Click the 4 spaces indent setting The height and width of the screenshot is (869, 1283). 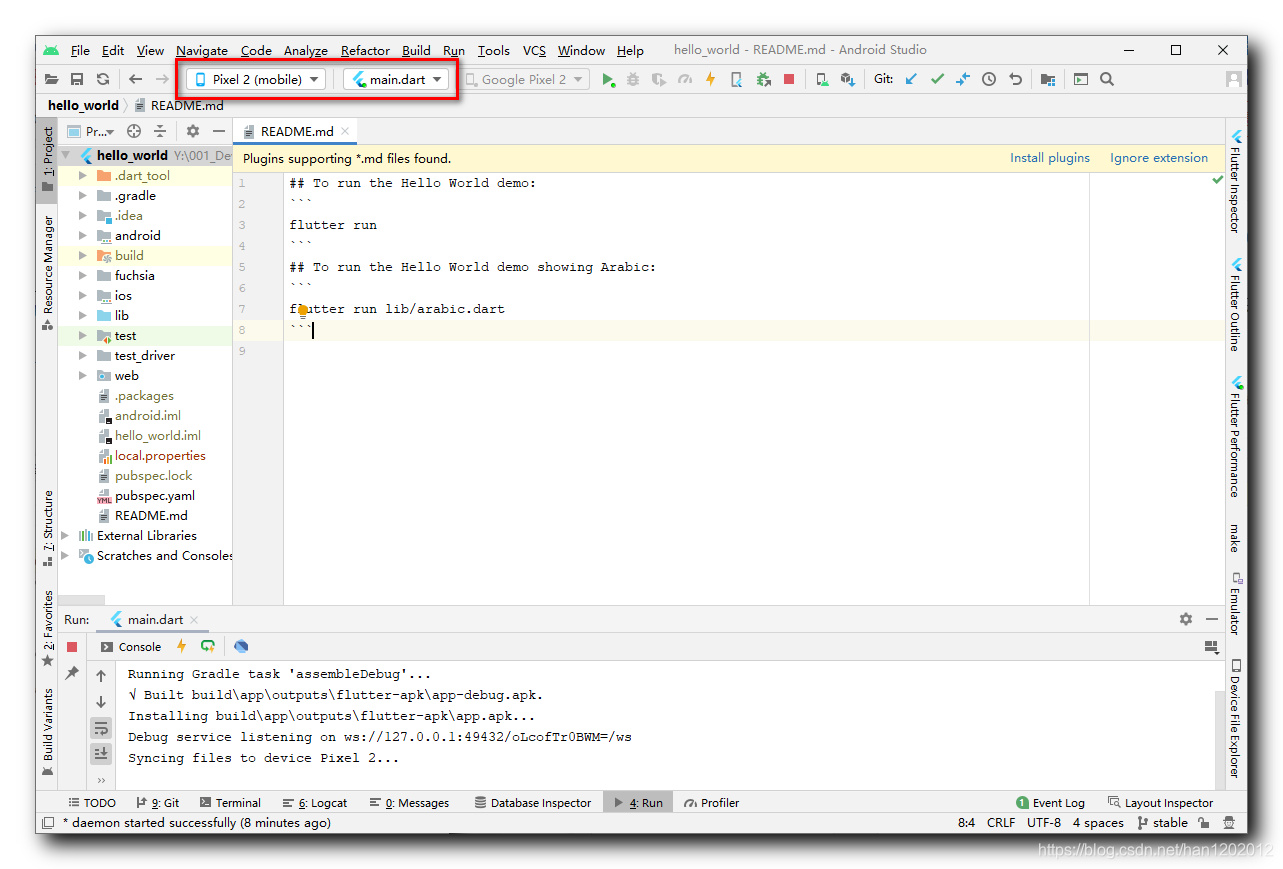click(1098, 823)
